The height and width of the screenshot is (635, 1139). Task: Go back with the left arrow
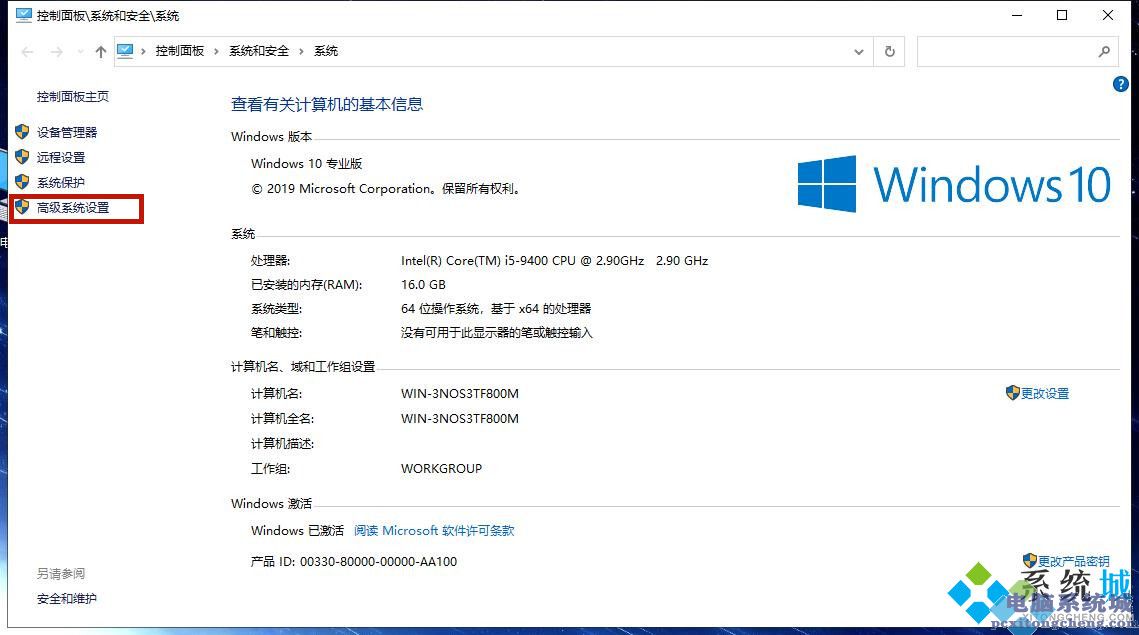pyautogui.click(x=28, y=52)
